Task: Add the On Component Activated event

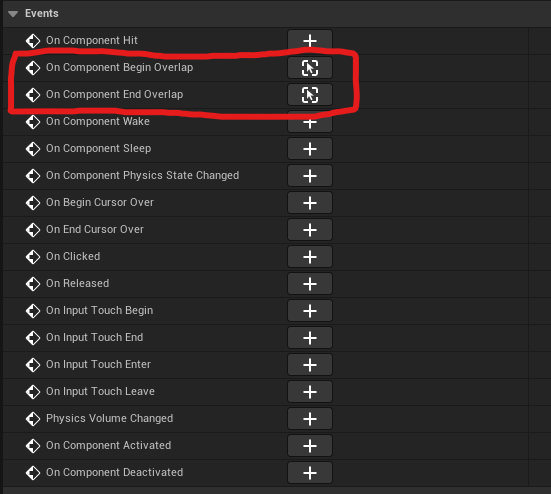Action: (310, 446)
